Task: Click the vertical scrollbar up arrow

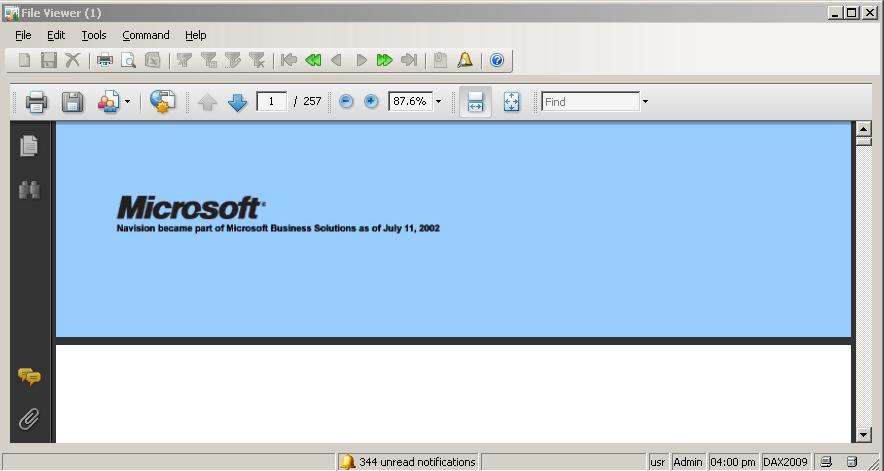Action: (x=864, y=129)
